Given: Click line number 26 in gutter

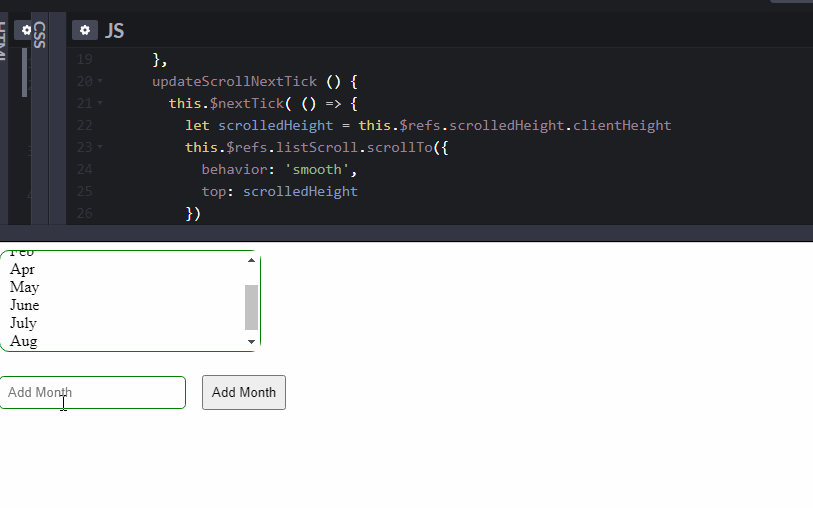Looking at the screenshot, I should coord(85,214).
